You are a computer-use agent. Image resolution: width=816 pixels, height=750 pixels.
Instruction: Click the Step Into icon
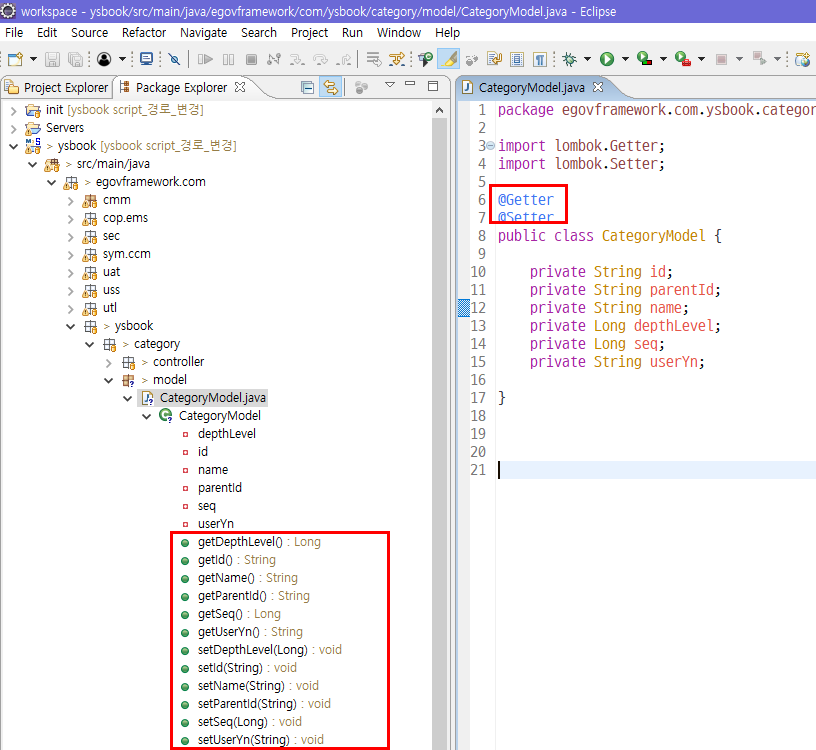297,59
